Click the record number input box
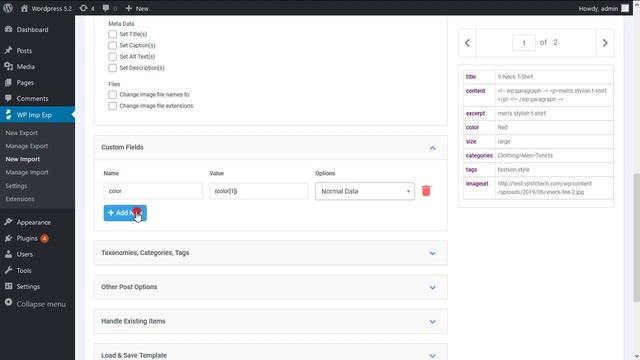The image size is (640, 360). pos(524,42)
